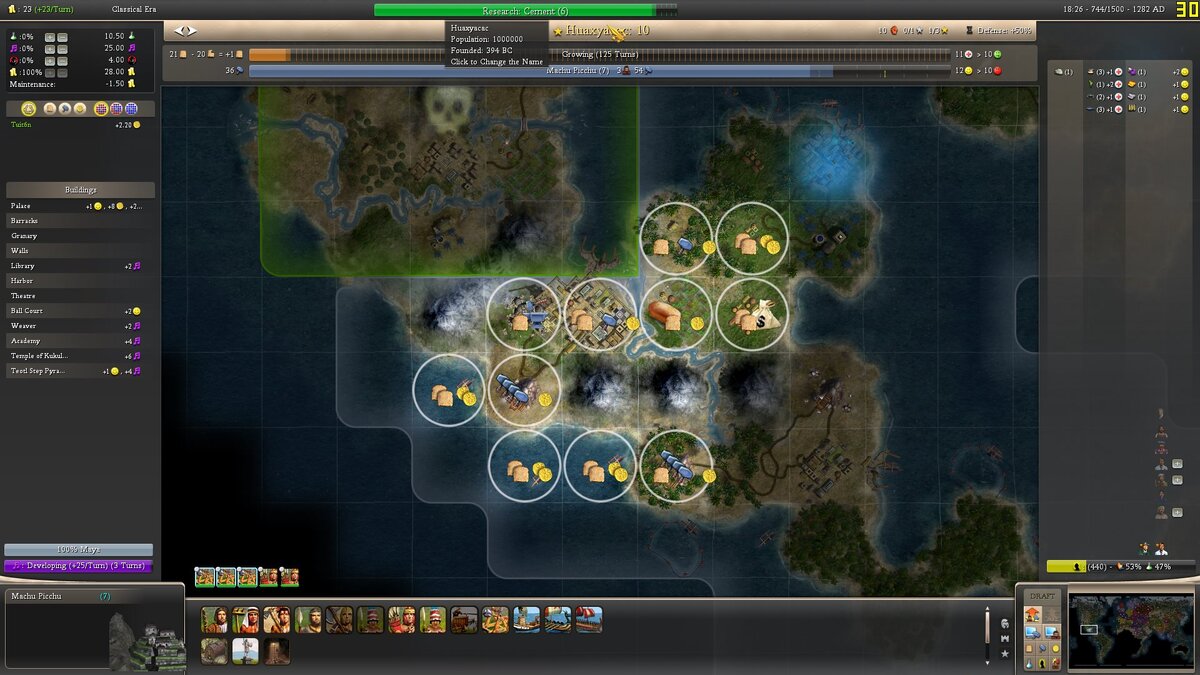This screenshot has height=675, width=1200.
Task: Decrease research rate with minus button
Action: point(62,37)
